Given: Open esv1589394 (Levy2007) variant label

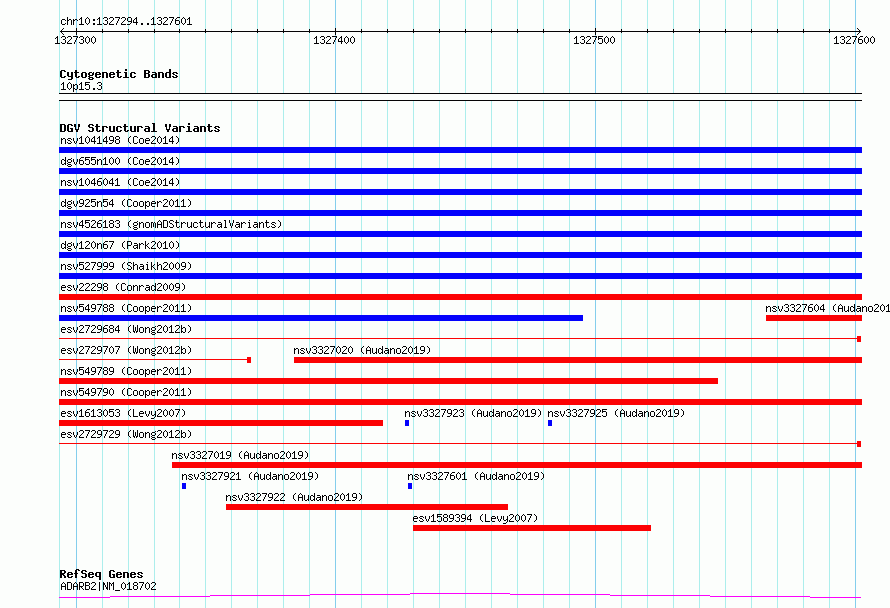Looking at the screenshot, I should click(x=475, y=518).
